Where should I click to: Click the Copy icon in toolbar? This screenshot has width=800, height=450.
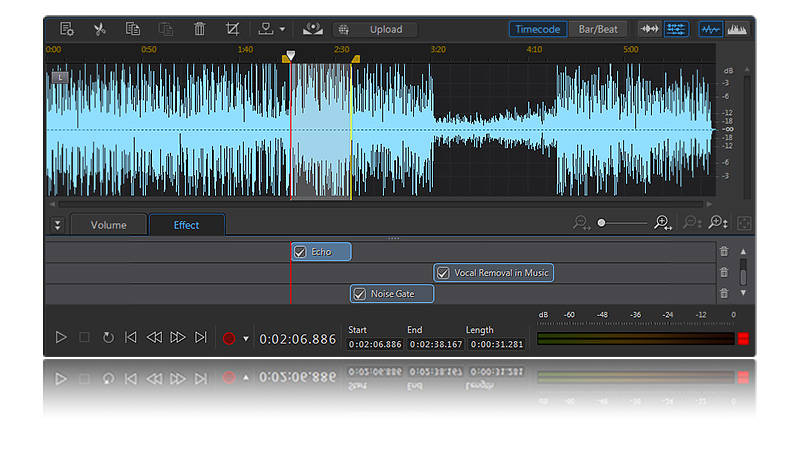click(x=132, y=29)
